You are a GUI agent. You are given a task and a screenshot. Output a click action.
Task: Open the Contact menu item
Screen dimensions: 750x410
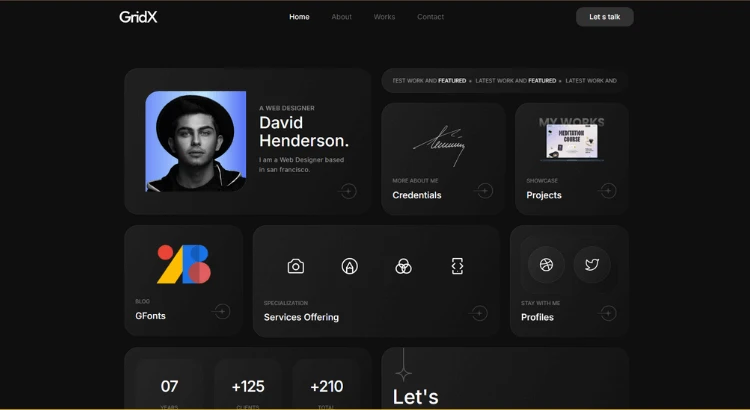click(x=430, y=17)
